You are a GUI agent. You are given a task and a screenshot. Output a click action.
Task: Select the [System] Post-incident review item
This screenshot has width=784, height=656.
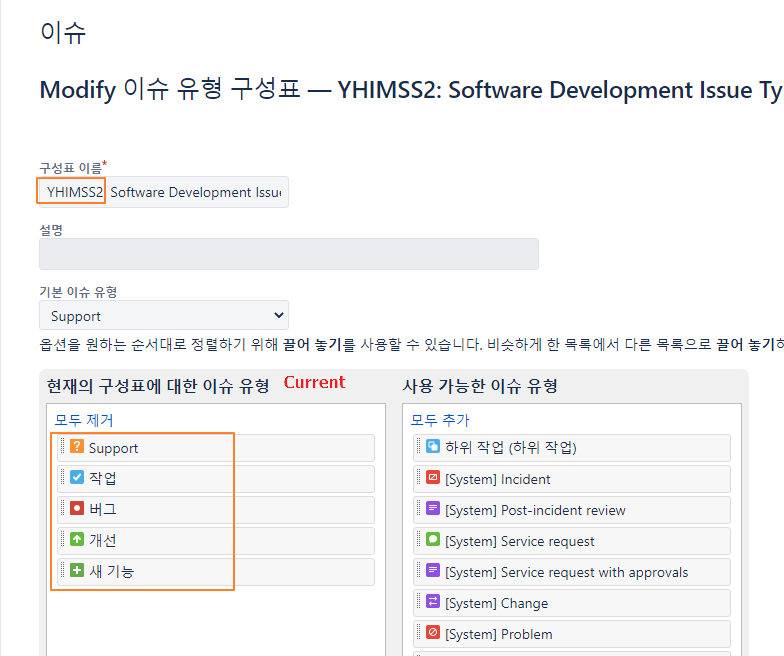(572, 510)
